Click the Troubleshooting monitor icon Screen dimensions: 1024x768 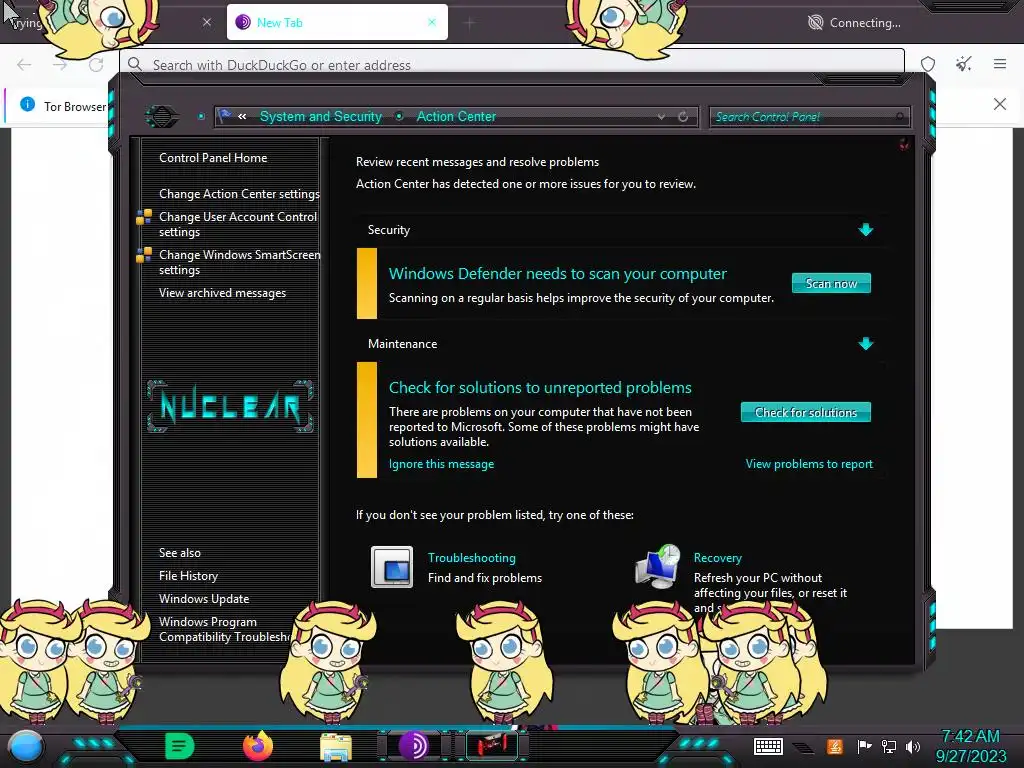pyautogui.click(x=392, y=567)
